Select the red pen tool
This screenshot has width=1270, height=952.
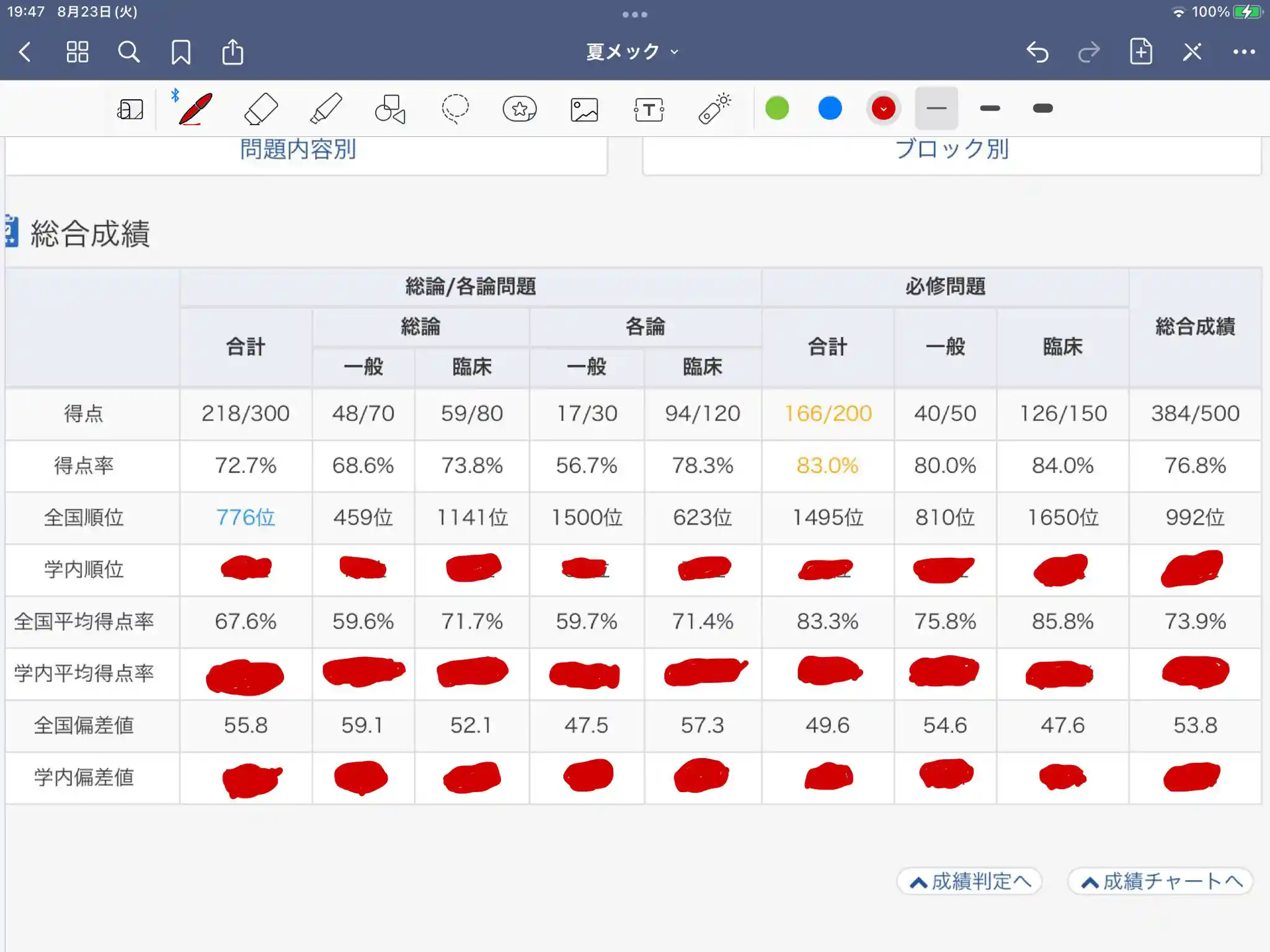196,109
